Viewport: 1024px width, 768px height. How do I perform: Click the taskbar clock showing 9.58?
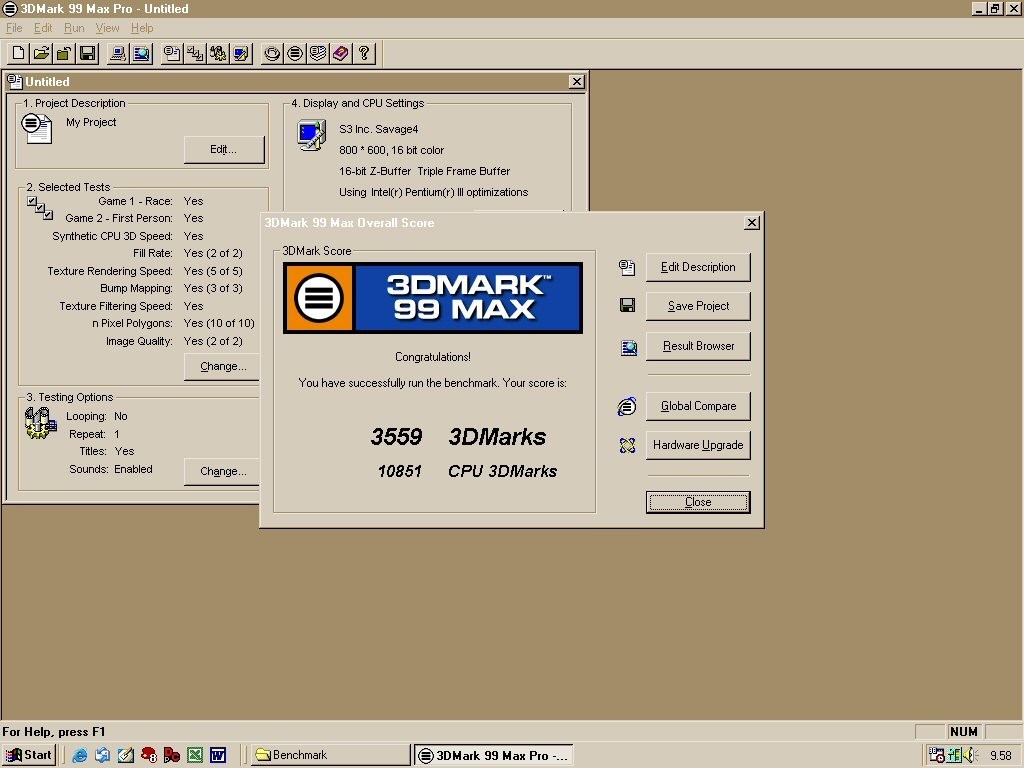pos(1000,756)
